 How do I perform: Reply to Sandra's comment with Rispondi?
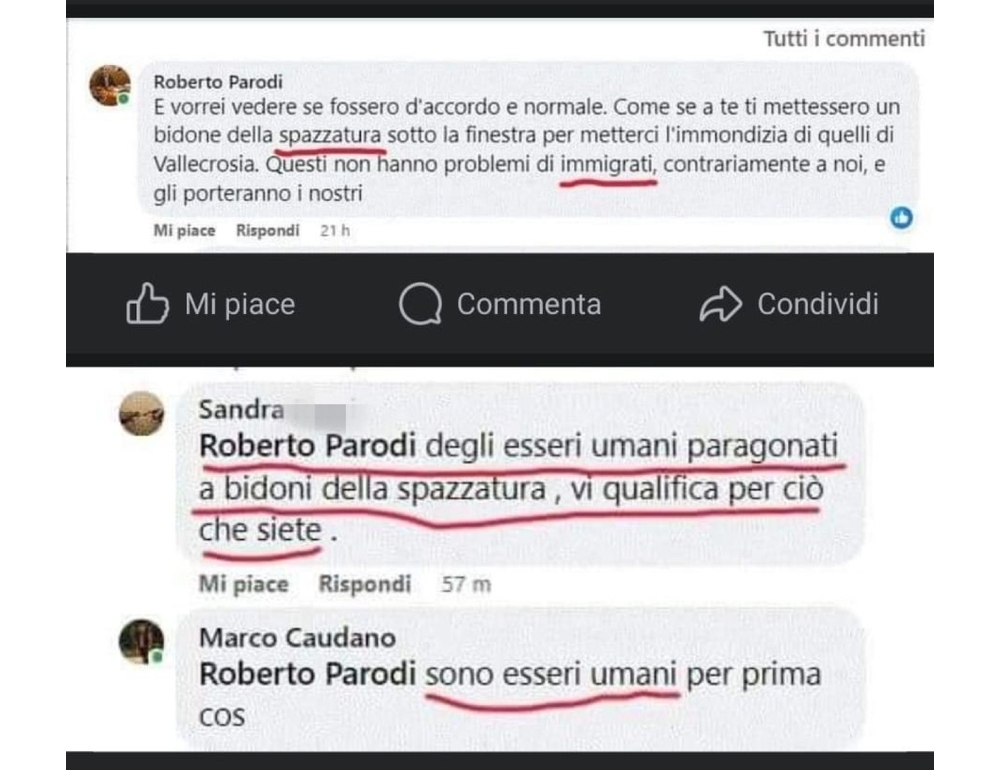tap(364, 584)
